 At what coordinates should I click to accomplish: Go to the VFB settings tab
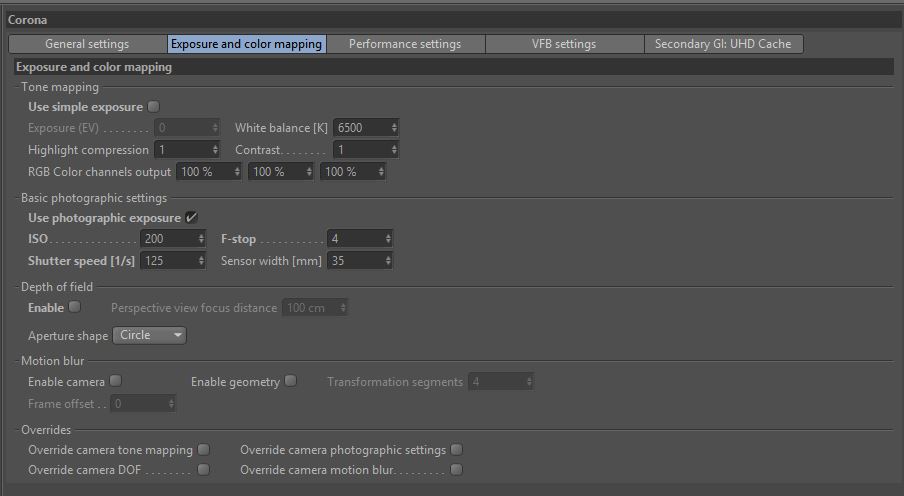point(563,44)
